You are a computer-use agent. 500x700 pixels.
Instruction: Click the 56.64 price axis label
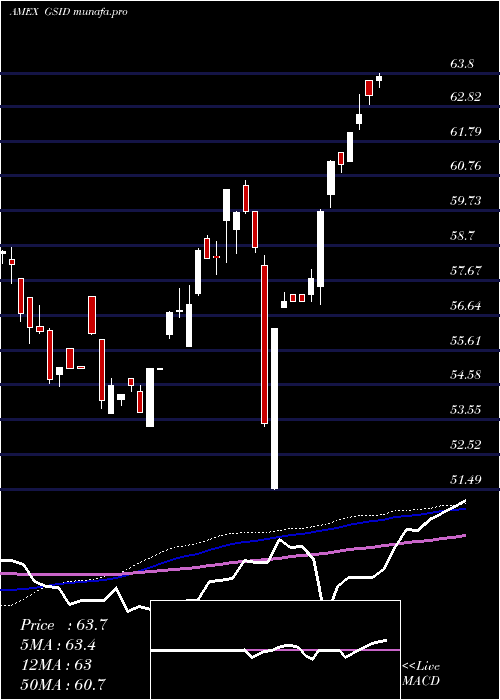click(x=465, y=306)
